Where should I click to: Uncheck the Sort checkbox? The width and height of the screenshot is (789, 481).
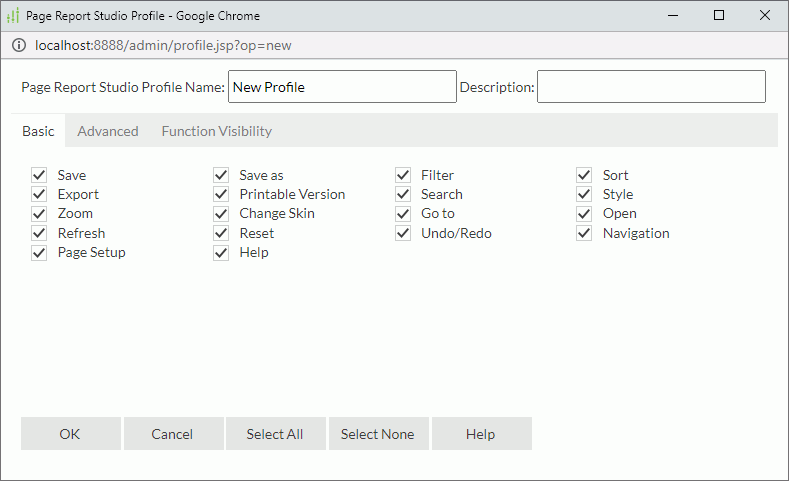point(584,175)
